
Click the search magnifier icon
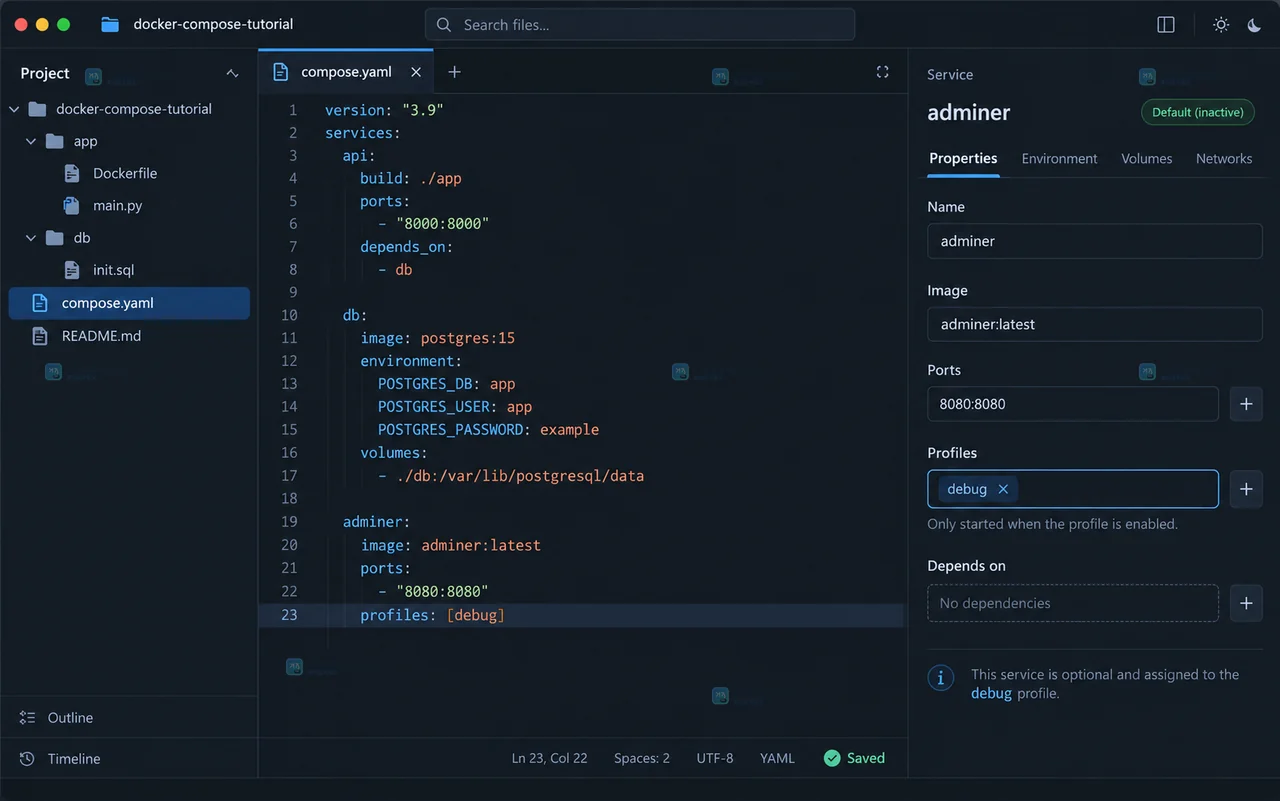click(x=444, y=25)
